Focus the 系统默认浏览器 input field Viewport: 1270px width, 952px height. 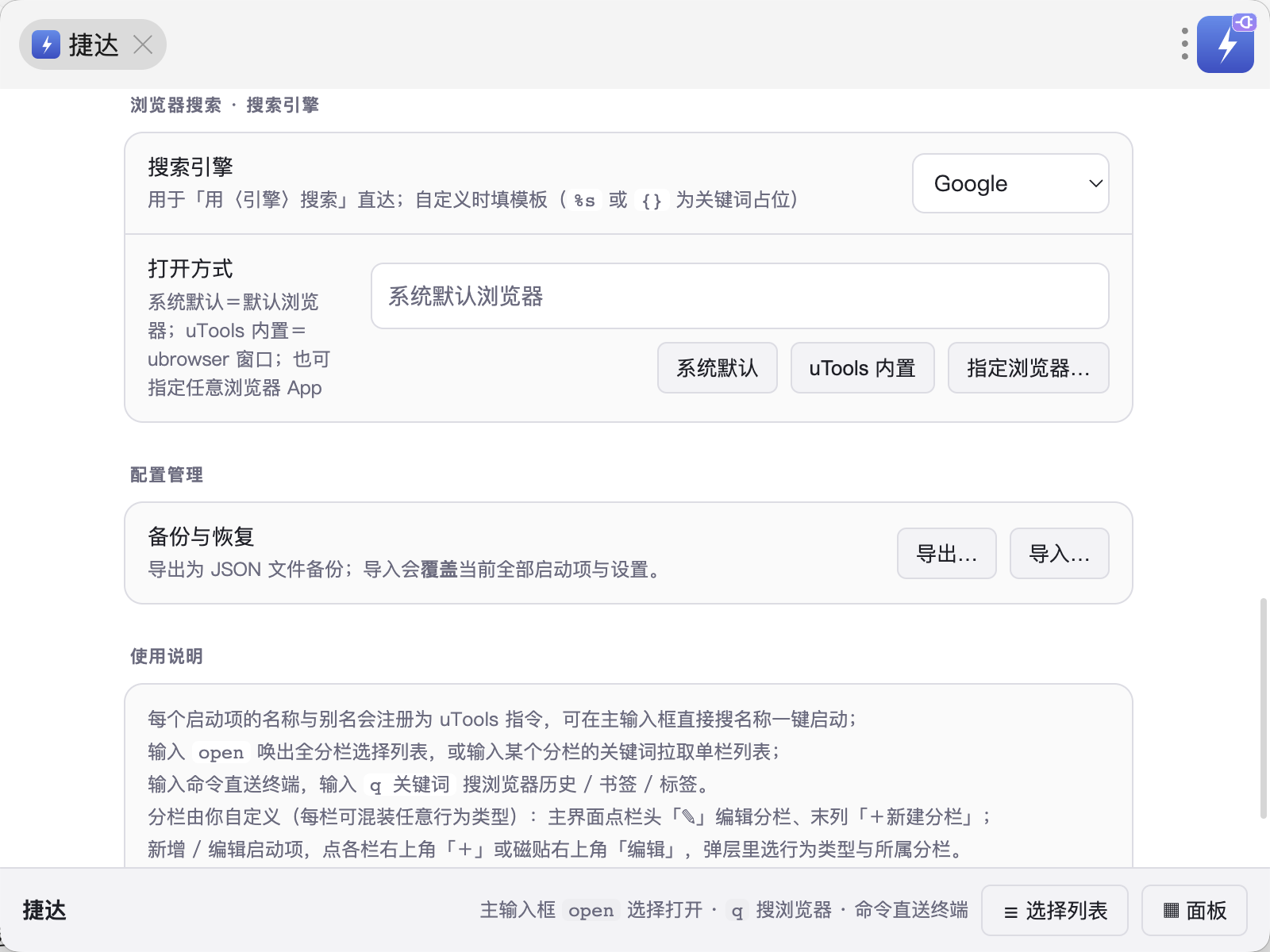740,296
